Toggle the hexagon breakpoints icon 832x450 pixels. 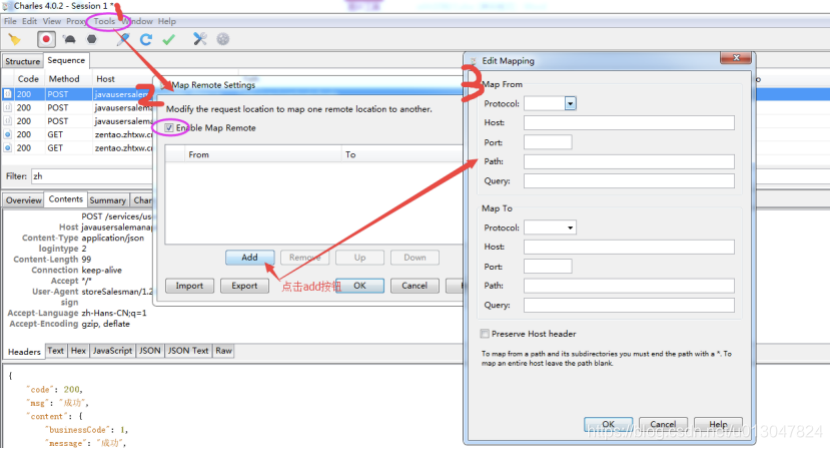point(92,39)
